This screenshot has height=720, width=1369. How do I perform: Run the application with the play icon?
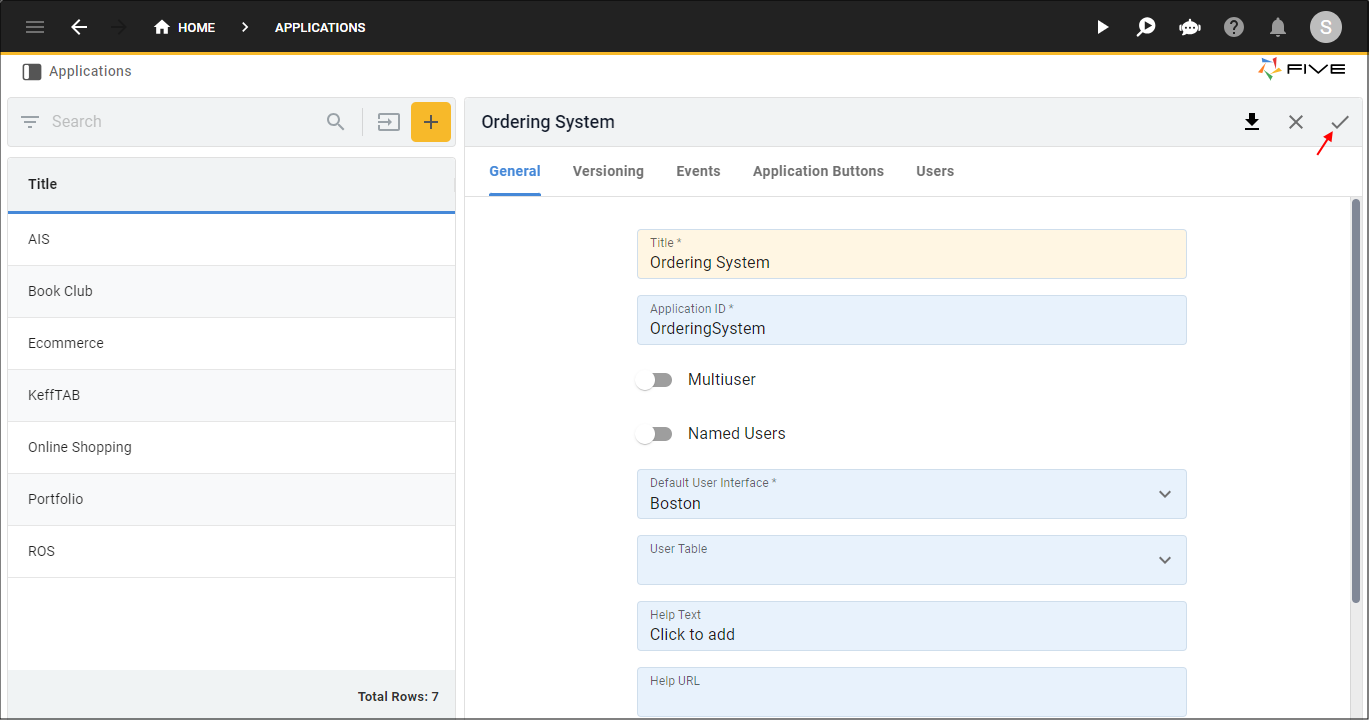pyautogui.click(x=1103, y=27)
